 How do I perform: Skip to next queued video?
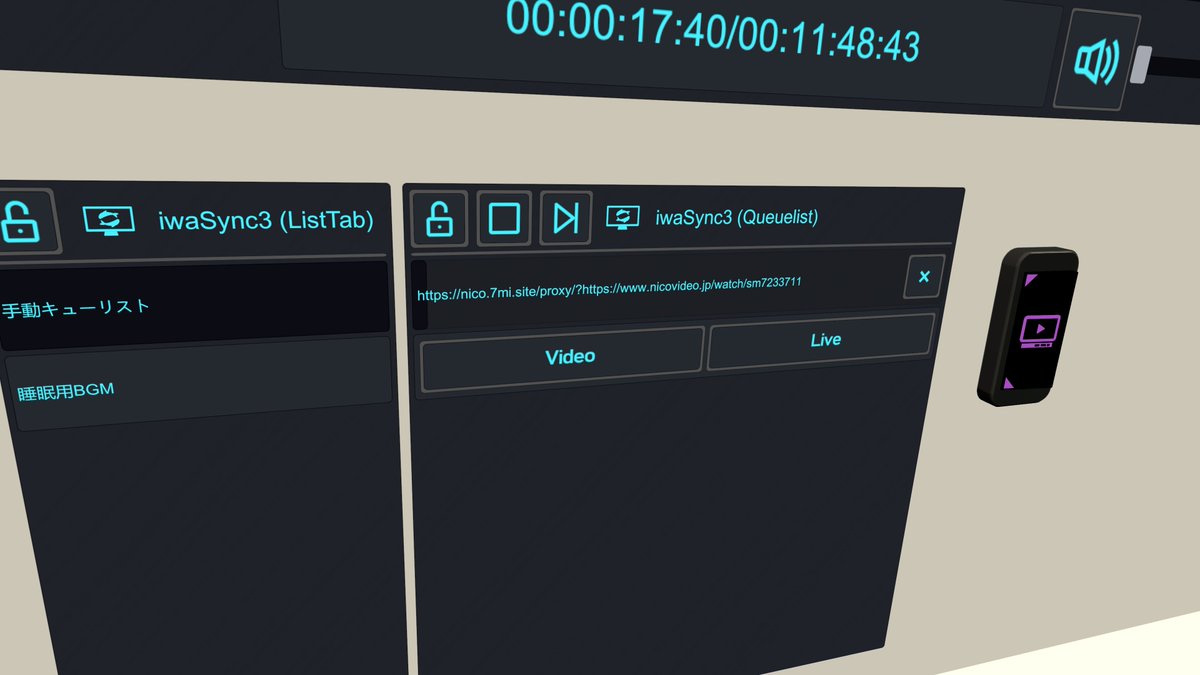coord(566,217)
